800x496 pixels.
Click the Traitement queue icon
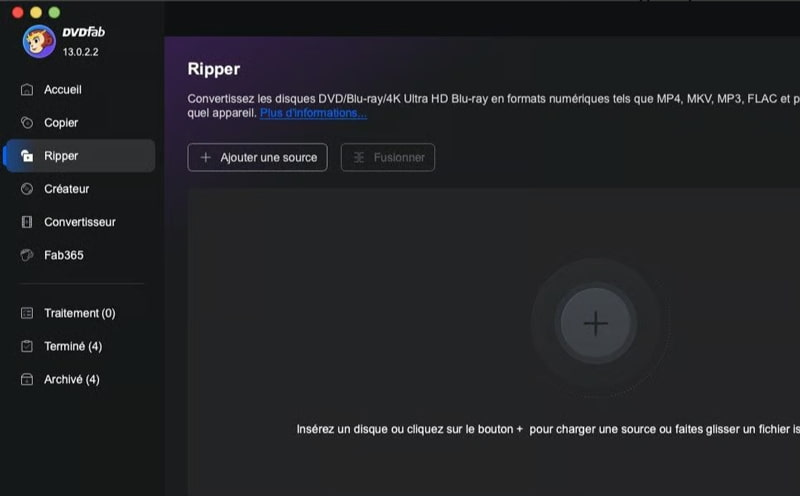27,313
